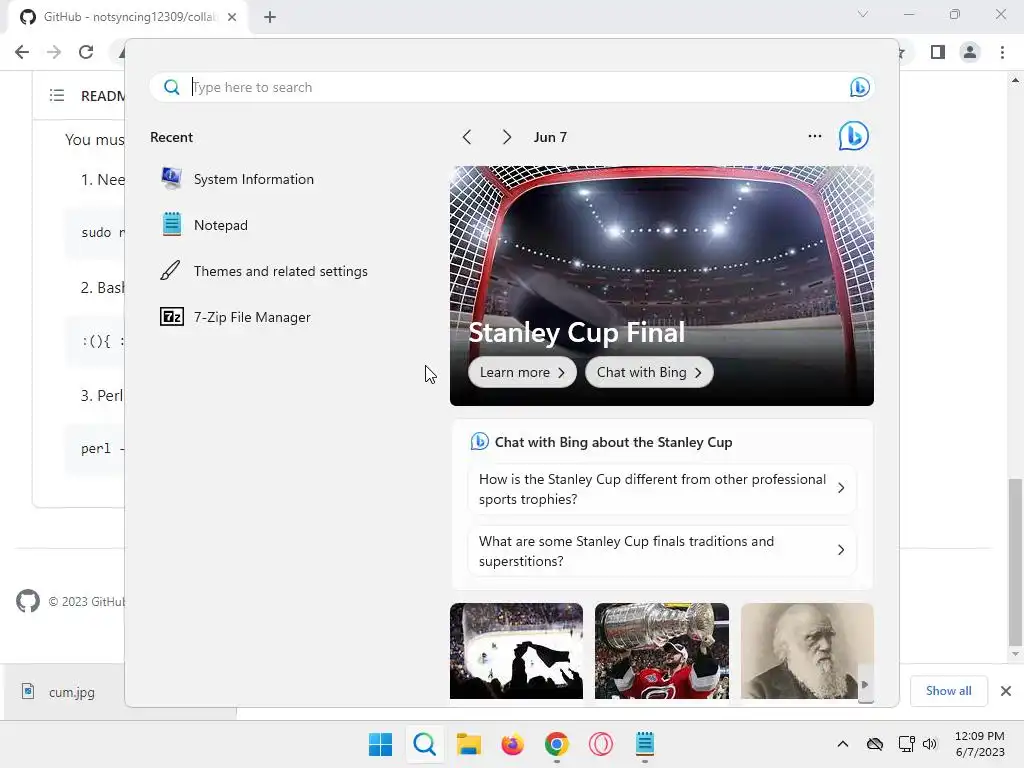Click the taskbar Search icon
1024x768 pixels.
tap(424, 744)
